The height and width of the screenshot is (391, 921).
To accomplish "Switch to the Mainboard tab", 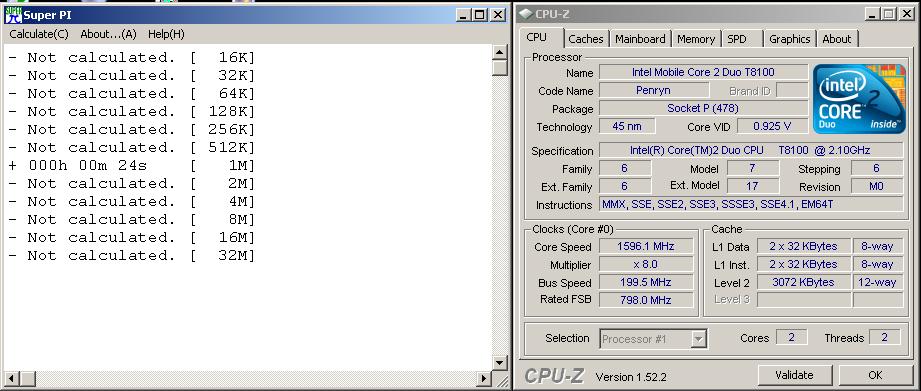I will pos(640,39).
